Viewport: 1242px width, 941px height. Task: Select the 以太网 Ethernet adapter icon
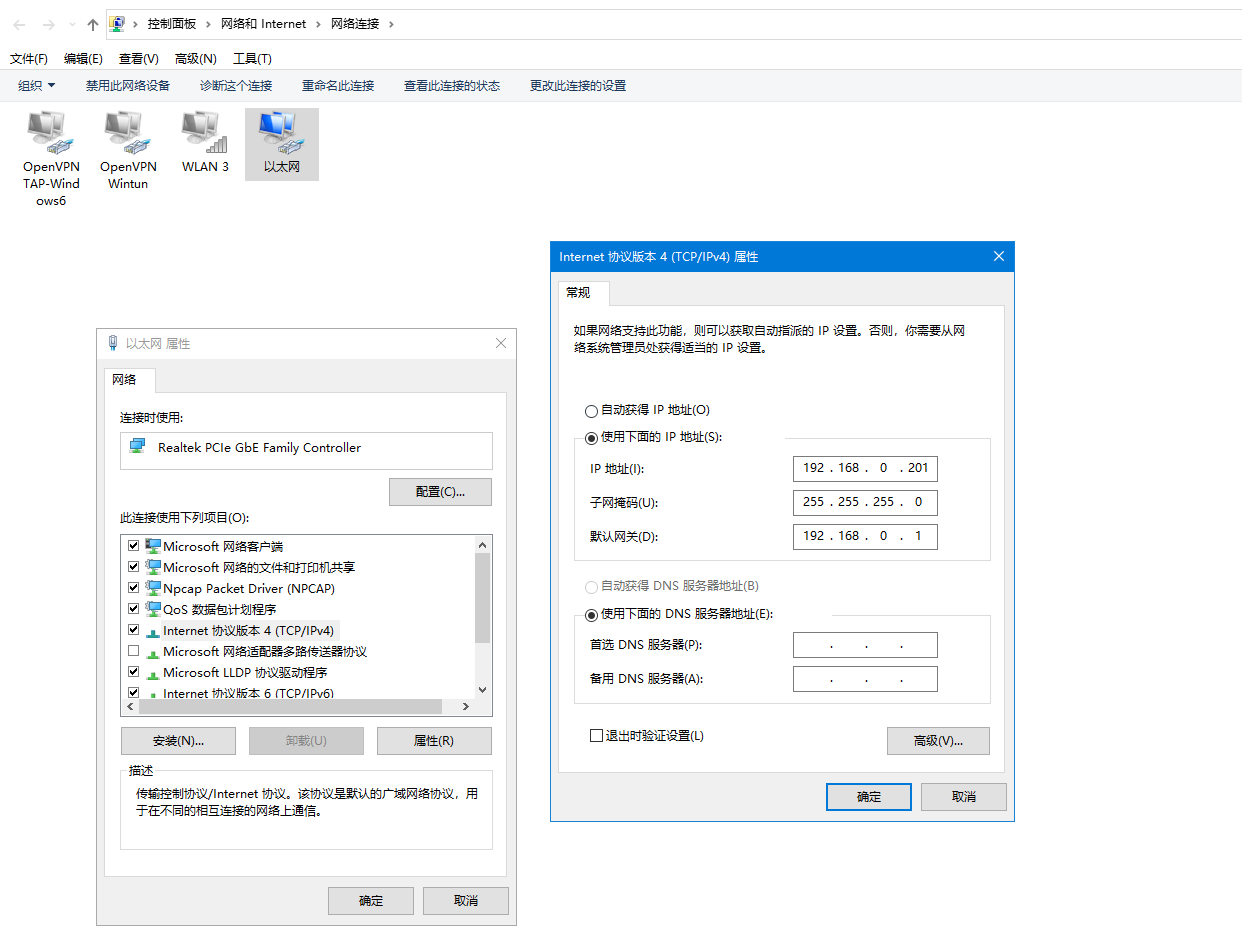coord(281,132)
